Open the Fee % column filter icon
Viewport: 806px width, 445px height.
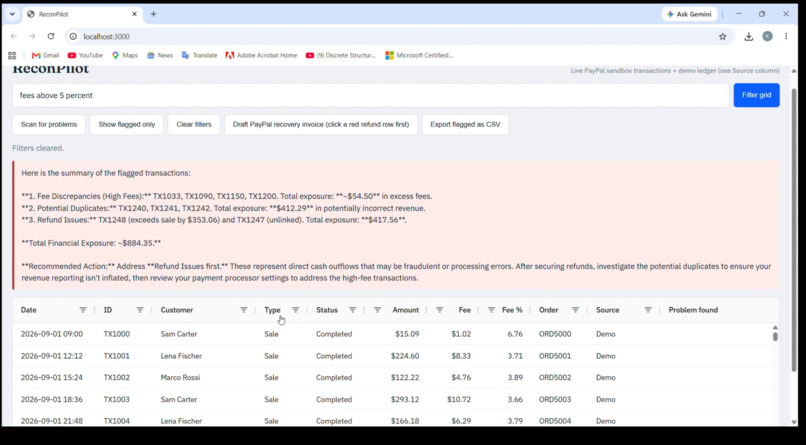(x=491, y=310)
